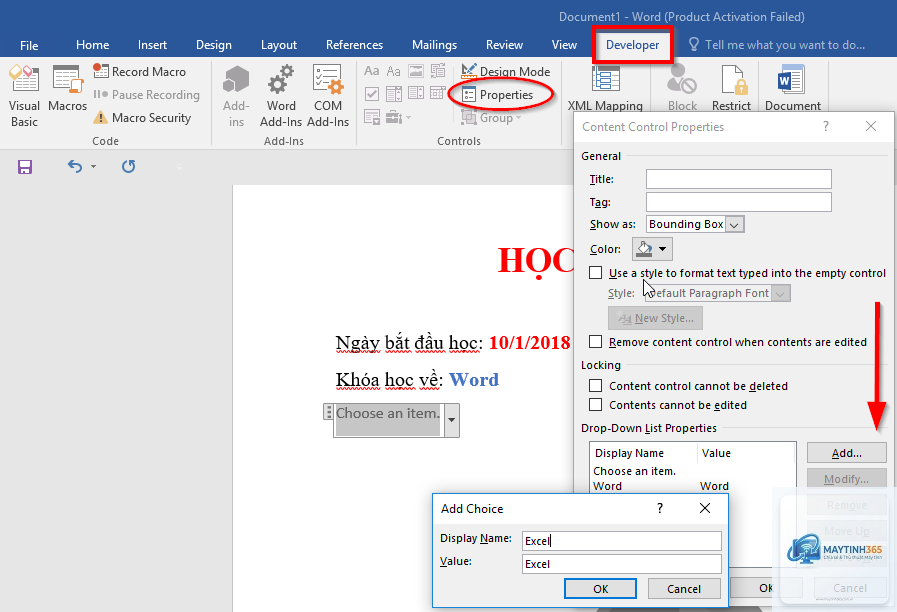This screenshot has width=897, height=612.
Task: Open Macro Security settings
Action: [142, 117]
